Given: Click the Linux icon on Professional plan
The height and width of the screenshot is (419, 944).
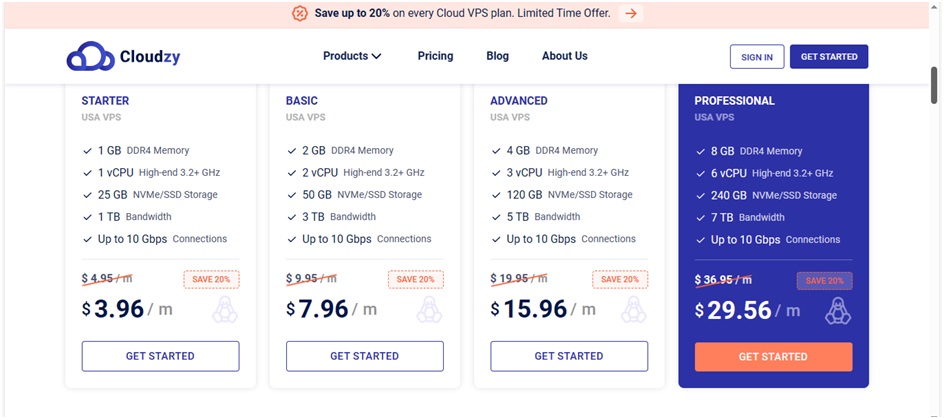Looking at the screenshot, I should pos(838,311).
